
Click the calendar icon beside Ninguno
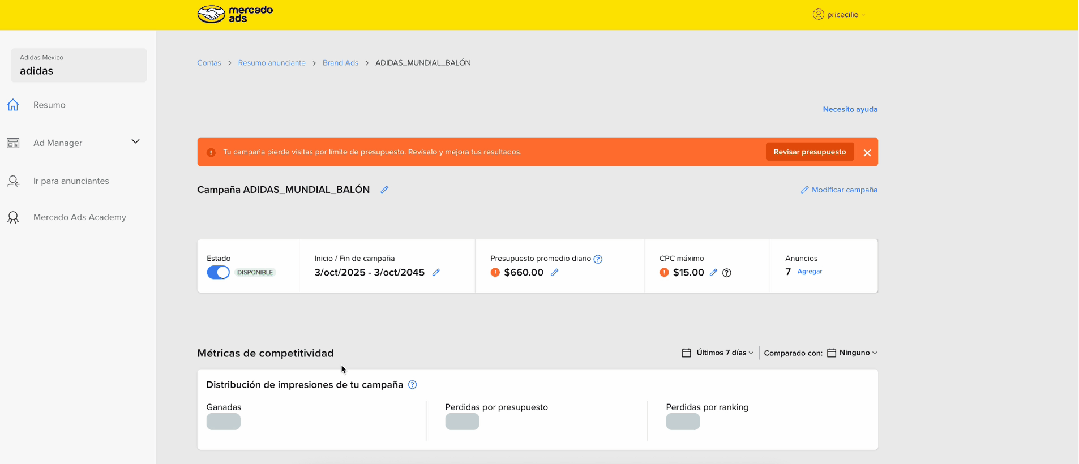[831, 352]
